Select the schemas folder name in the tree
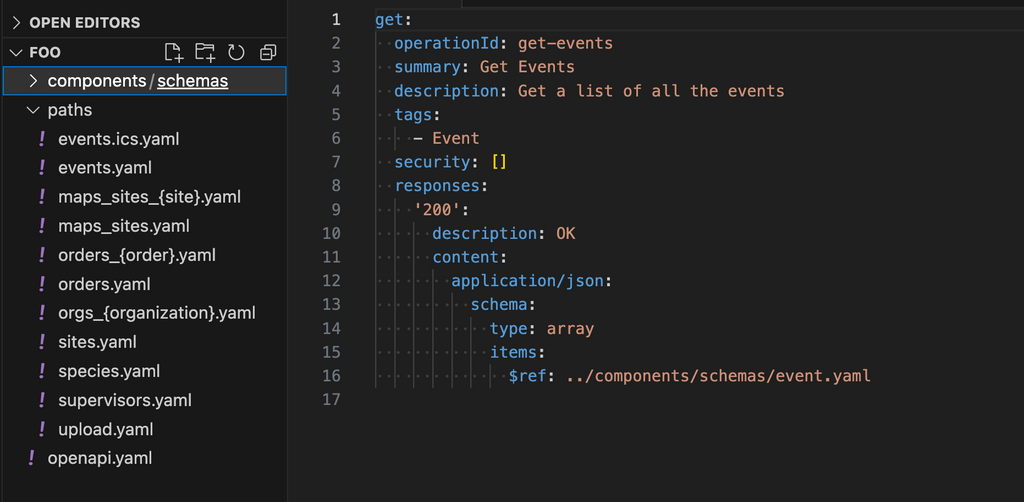 click(193, 81)
